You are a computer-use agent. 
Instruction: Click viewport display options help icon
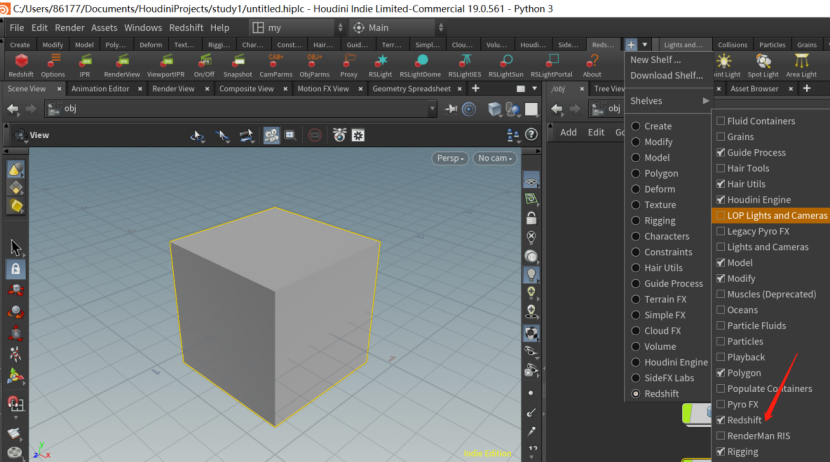(x=531, y=135)
